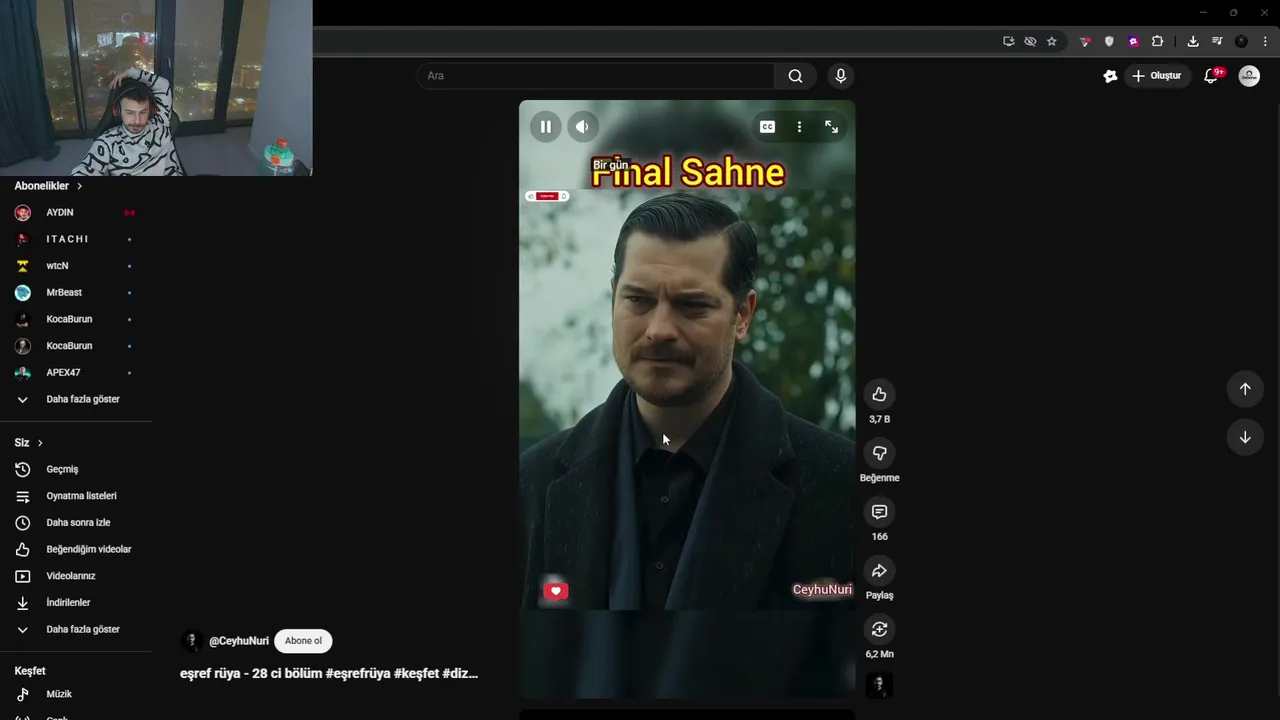Bookmark the page with the star icon
Viewport: 1280px width, 720px height.
click(x=1052, y=41)
